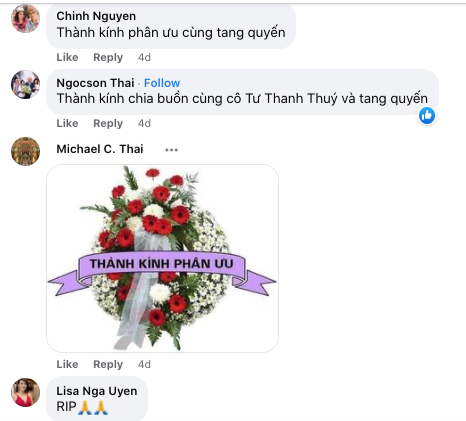
Task: Click the 4d timestamp under wreath image
Action: [x=144, y=364]
